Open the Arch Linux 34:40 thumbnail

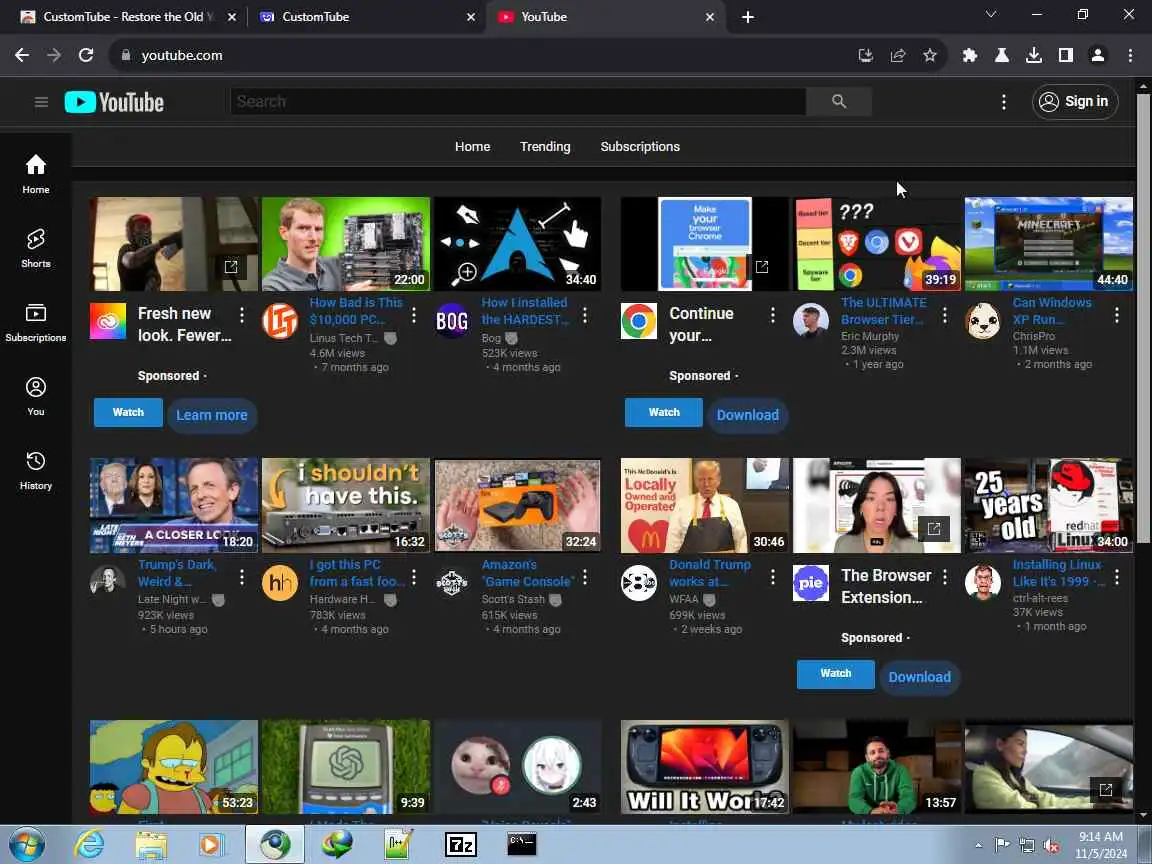(517, 244)
